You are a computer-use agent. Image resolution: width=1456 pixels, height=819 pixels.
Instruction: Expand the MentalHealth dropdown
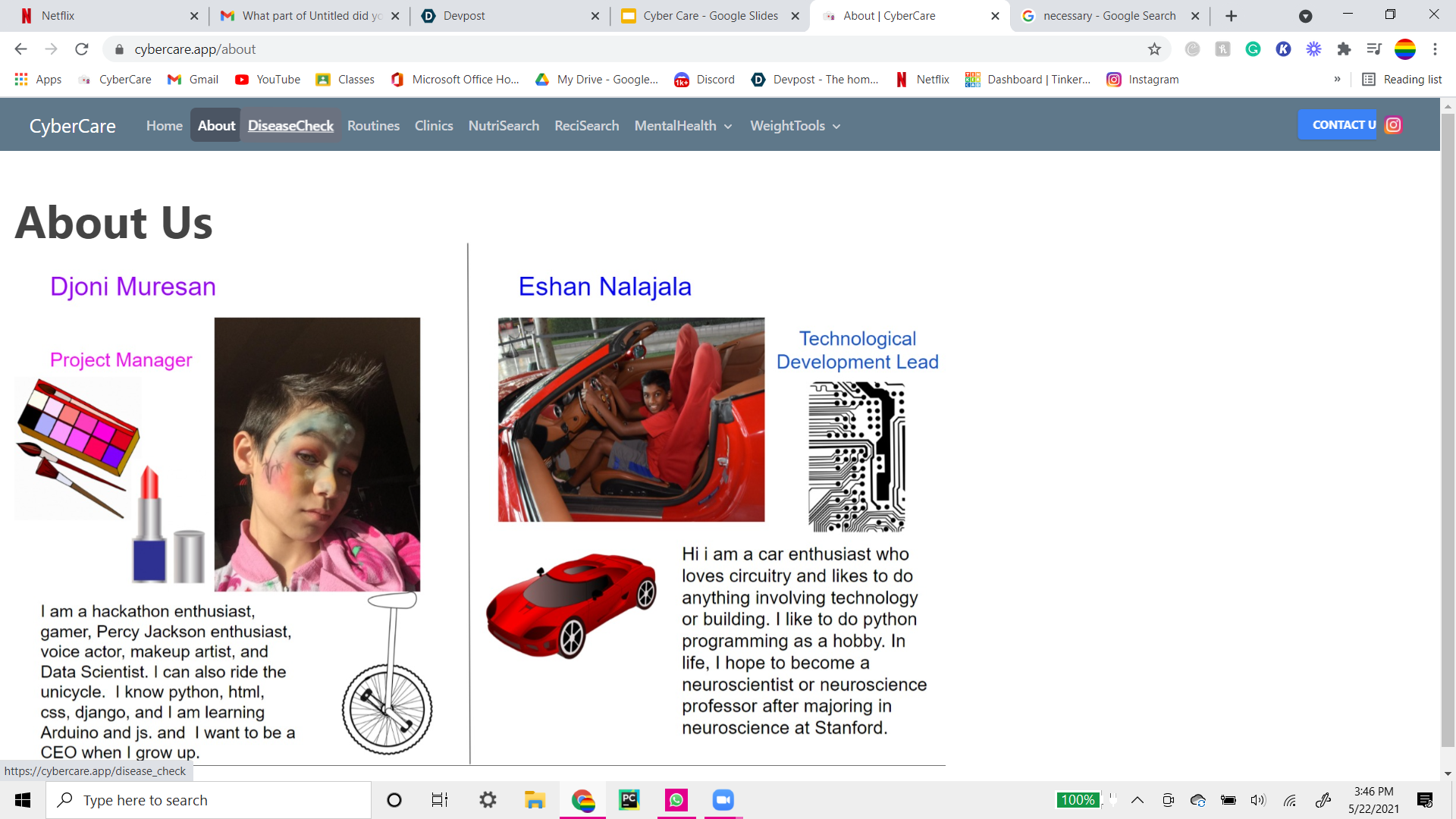(x=682, y=126)
